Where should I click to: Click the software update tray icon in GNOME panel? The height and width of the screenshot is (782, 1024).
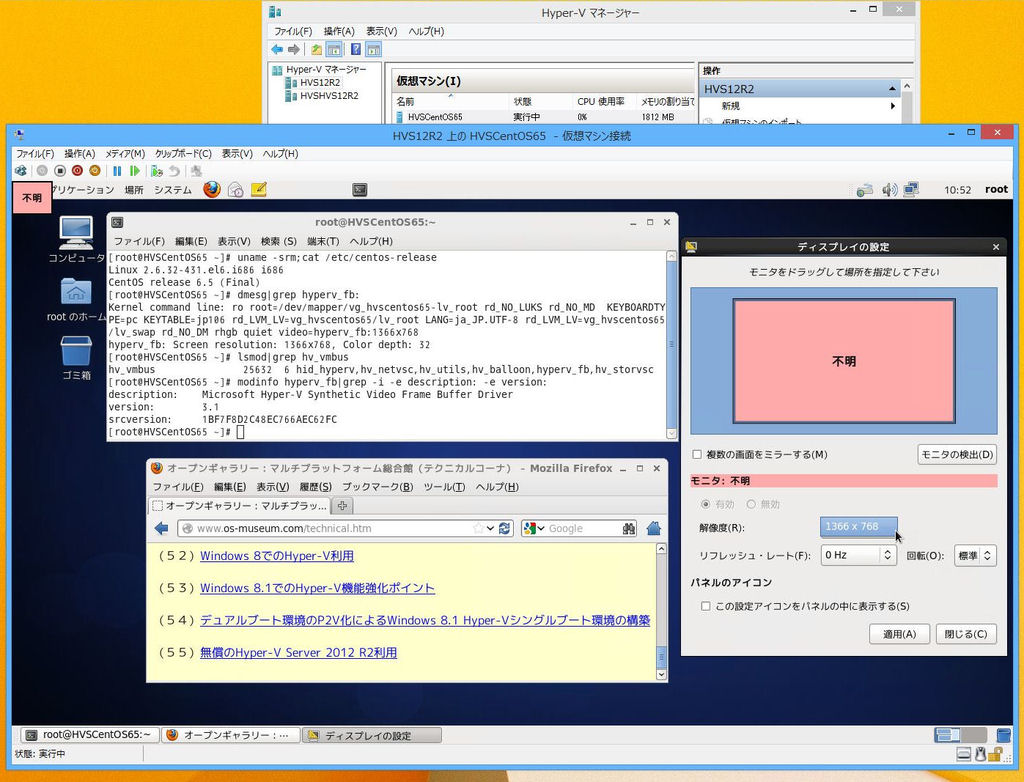(865, 190)
